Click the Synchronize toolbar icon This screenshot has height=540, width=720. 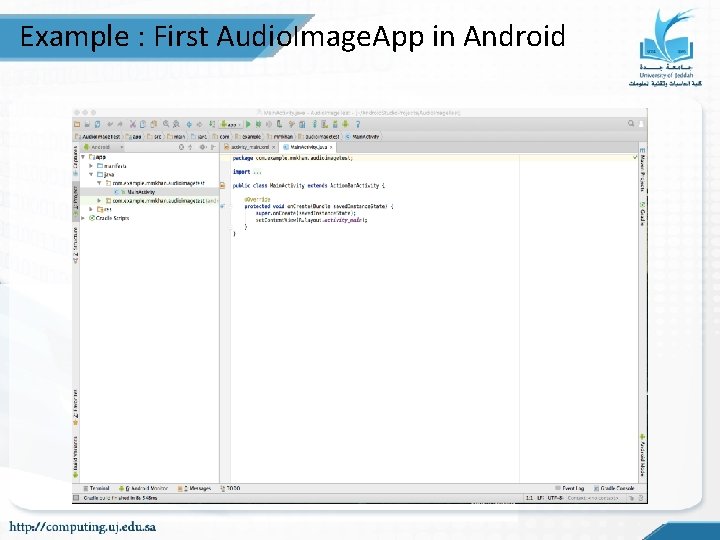coord(97,124)
